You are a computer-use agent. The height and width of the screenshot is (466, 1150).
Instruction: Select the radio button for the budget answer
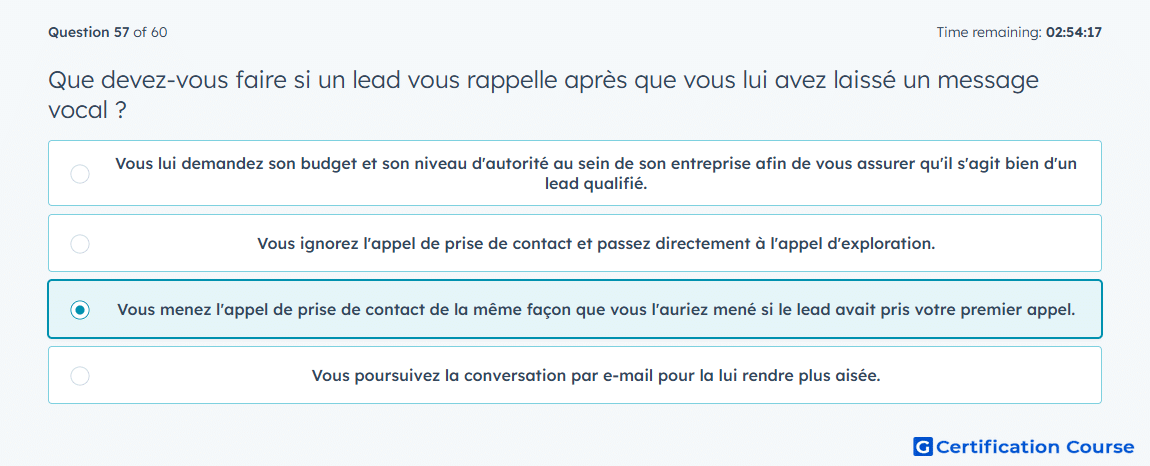click(x=80, y=174)
